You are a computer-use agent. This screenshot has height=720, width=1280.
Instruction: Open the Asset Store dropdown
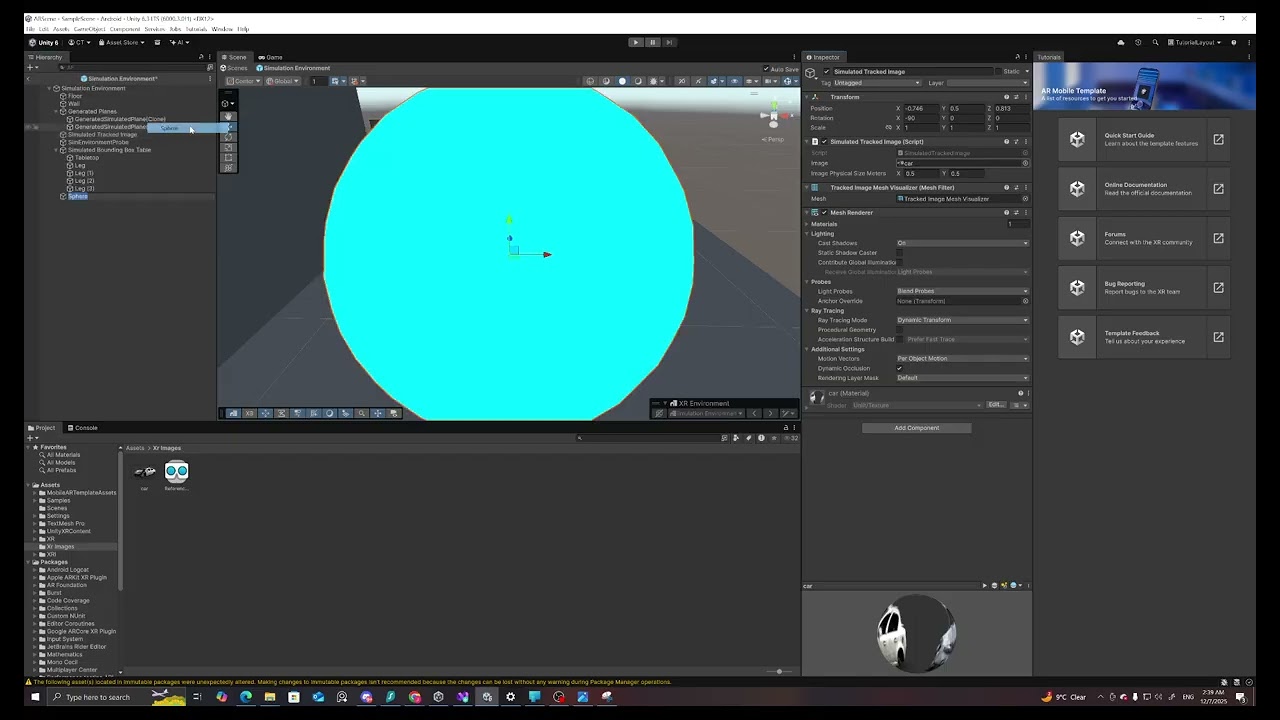[x=122, y=42]
